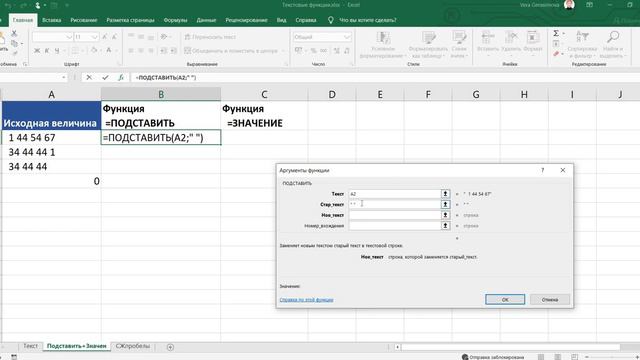
Task: Toggle Normal view in status bar
Action: coord(540,357)
